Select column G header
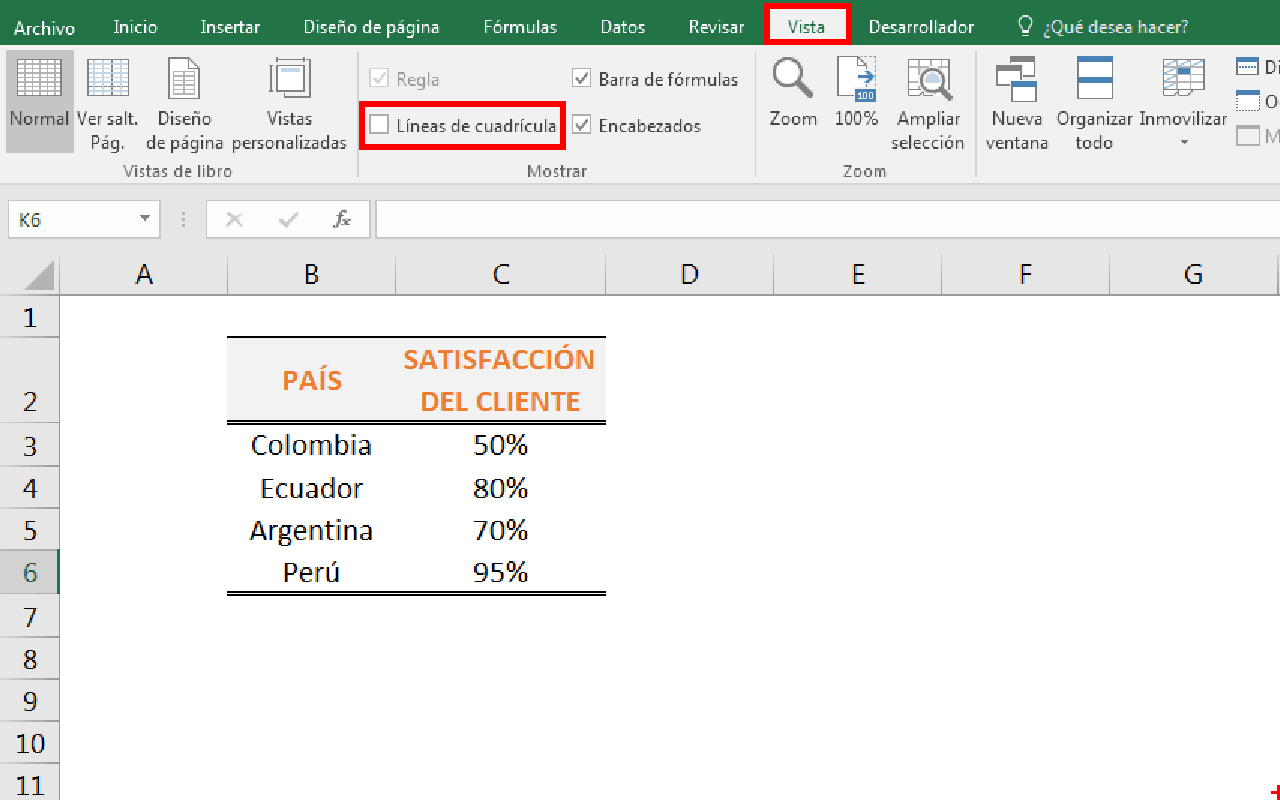The height and width of the screenshot is (800, 1280). tap(1193, 274)
